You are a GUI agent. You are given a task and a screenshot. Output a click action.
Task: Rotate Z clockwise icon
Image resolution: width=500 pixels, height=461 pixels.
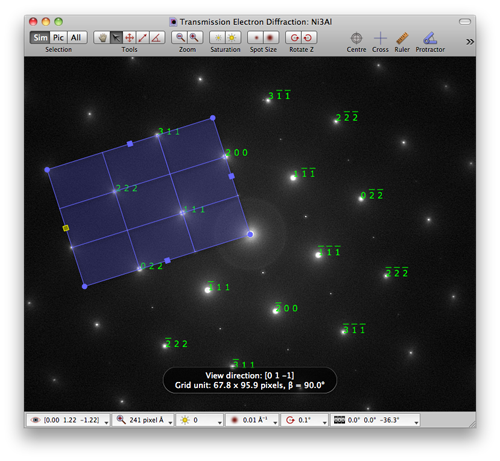coord(294,38)
